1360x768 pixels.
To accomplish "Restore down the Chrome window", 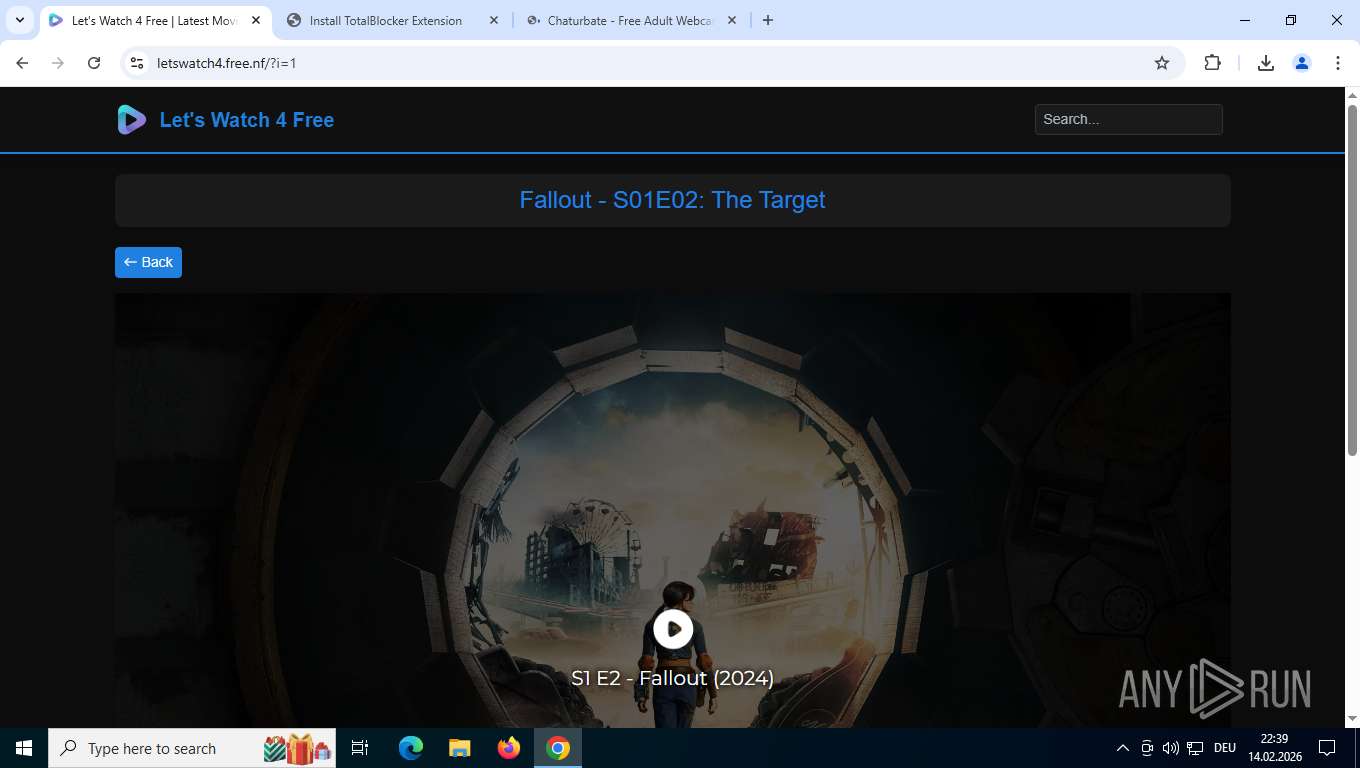I will pyautogui.click(x=1291, y=20).
